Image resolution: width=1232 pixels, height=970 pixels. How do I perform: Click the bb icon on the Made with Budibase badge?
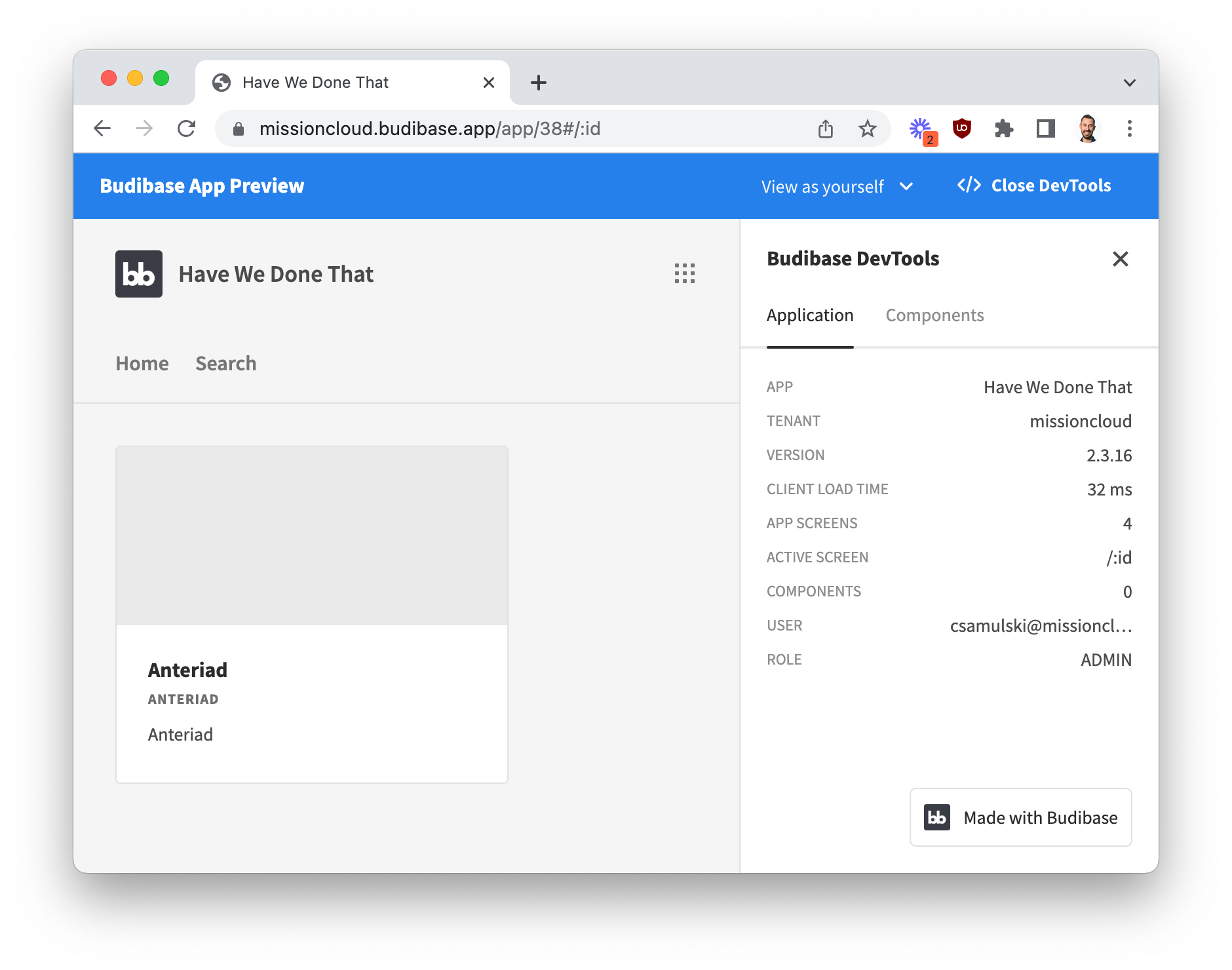pos(936,817)
